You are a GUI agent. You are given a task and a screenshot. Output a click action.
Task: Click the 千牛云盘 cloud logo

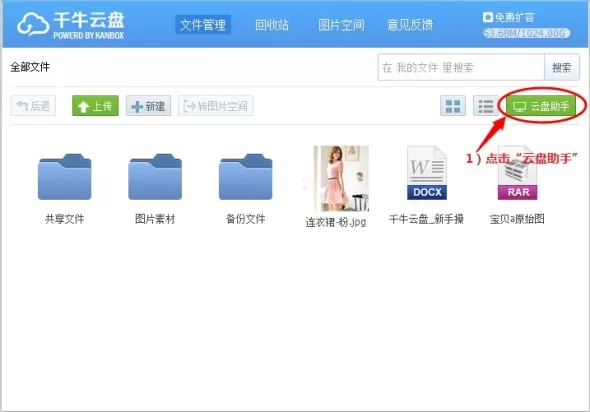pos(70,25)
